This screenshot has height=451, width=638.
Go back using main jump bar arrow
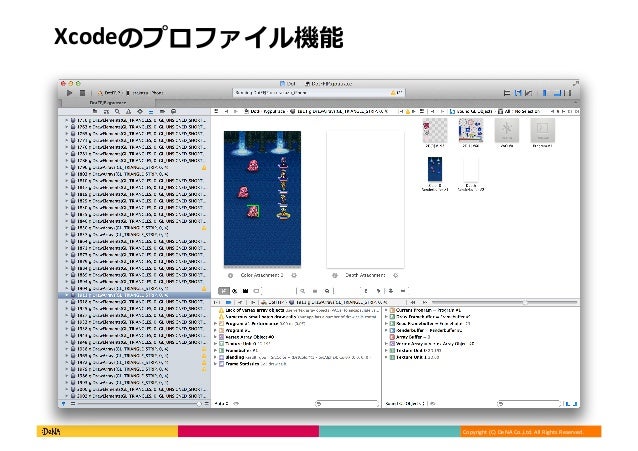[227, 111]
